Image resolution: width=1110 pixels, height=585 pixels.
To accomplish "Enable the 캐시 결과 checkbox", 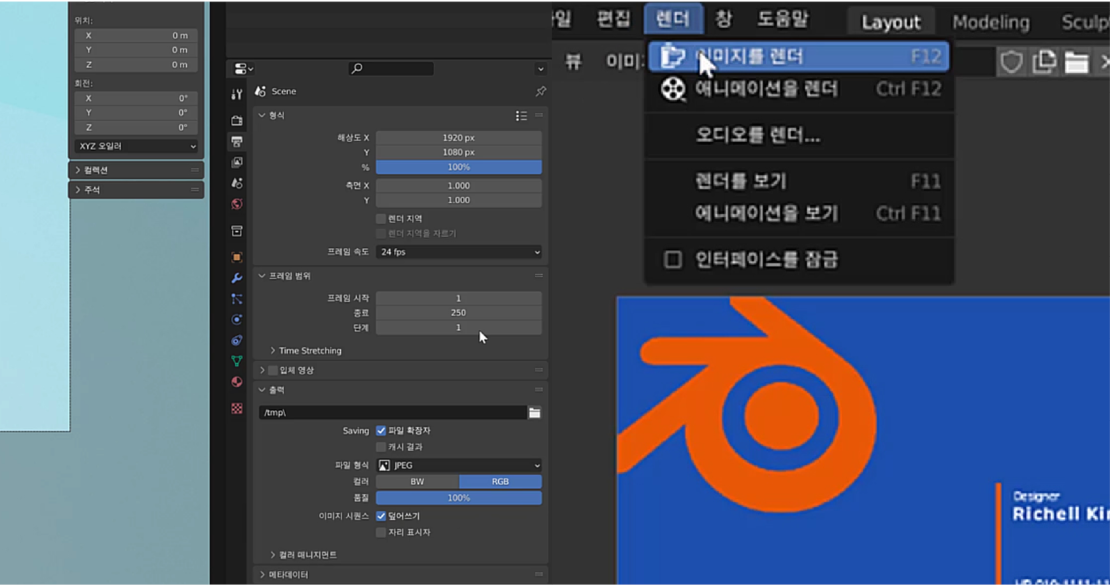I will 381,447.
